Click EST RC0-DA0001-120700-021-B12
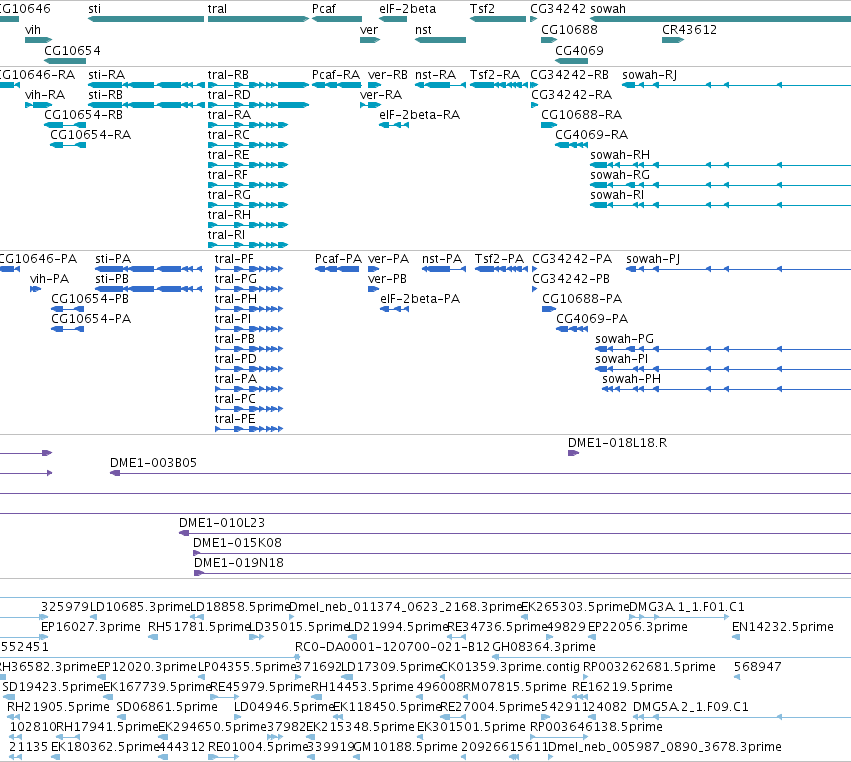The image size is (851, 762). 297,657
